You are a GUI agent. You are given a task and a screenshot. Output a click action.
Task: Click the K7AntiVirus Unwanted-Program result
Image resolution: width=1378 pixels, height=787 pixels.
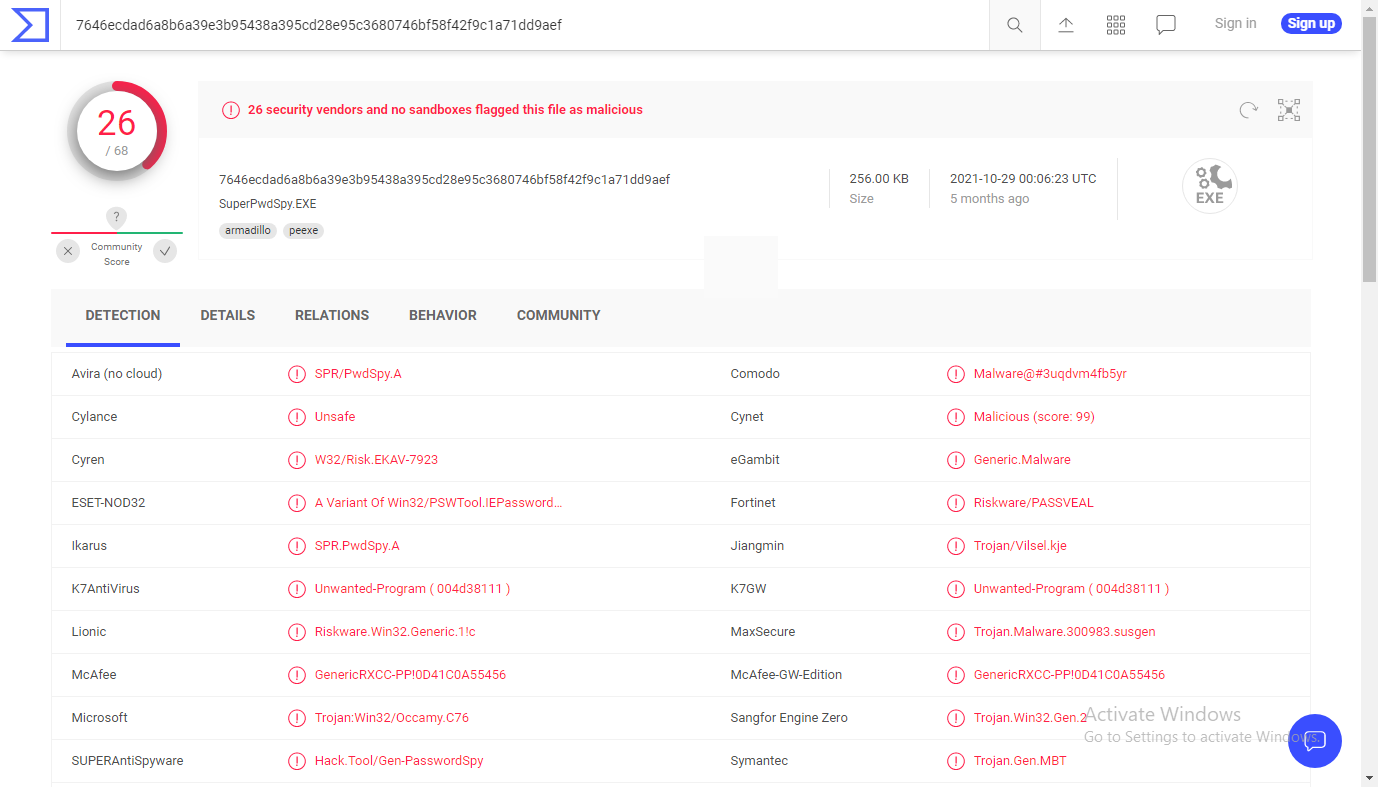click(x=412, y=589)
